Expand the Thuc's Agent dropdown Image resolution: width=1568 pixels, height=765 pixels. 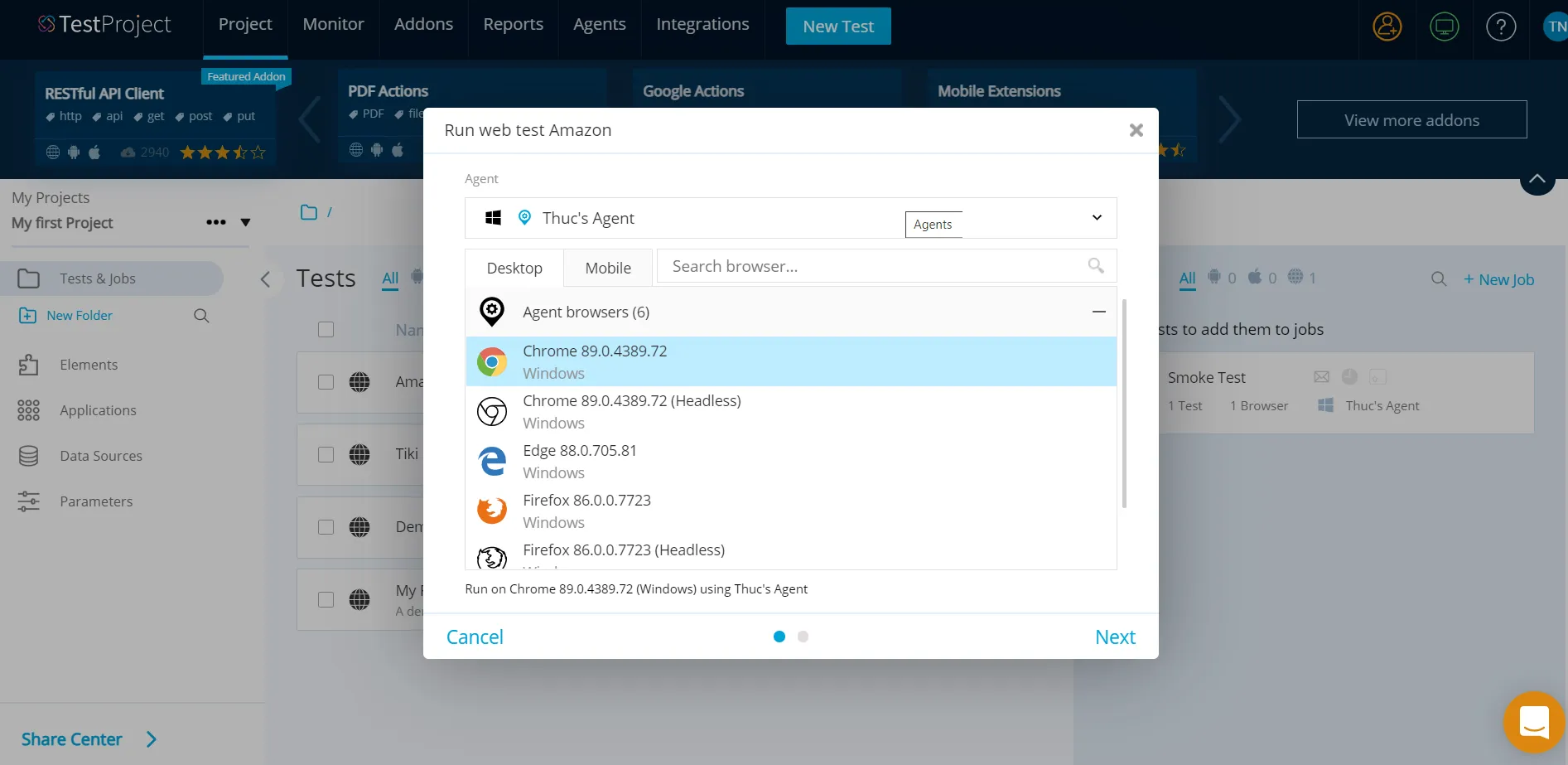1096,218
